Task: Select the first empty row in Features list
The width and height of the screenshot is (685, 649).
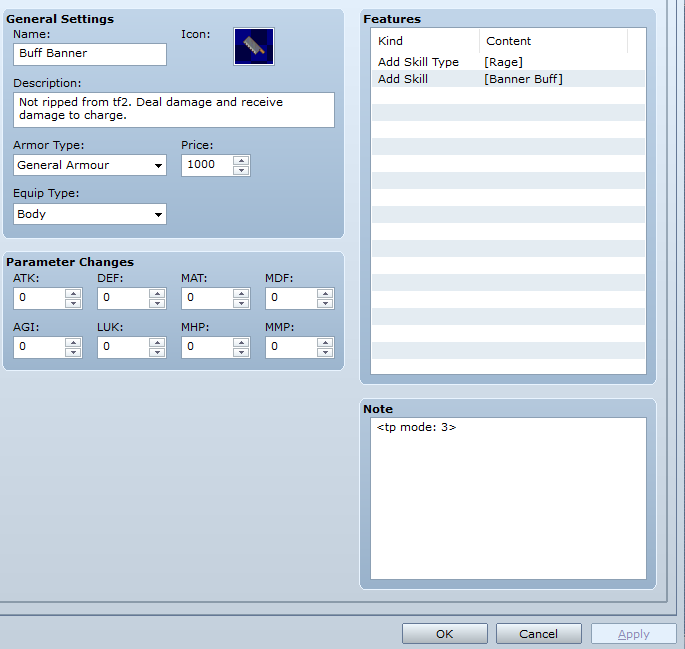Action: (509, 96)
